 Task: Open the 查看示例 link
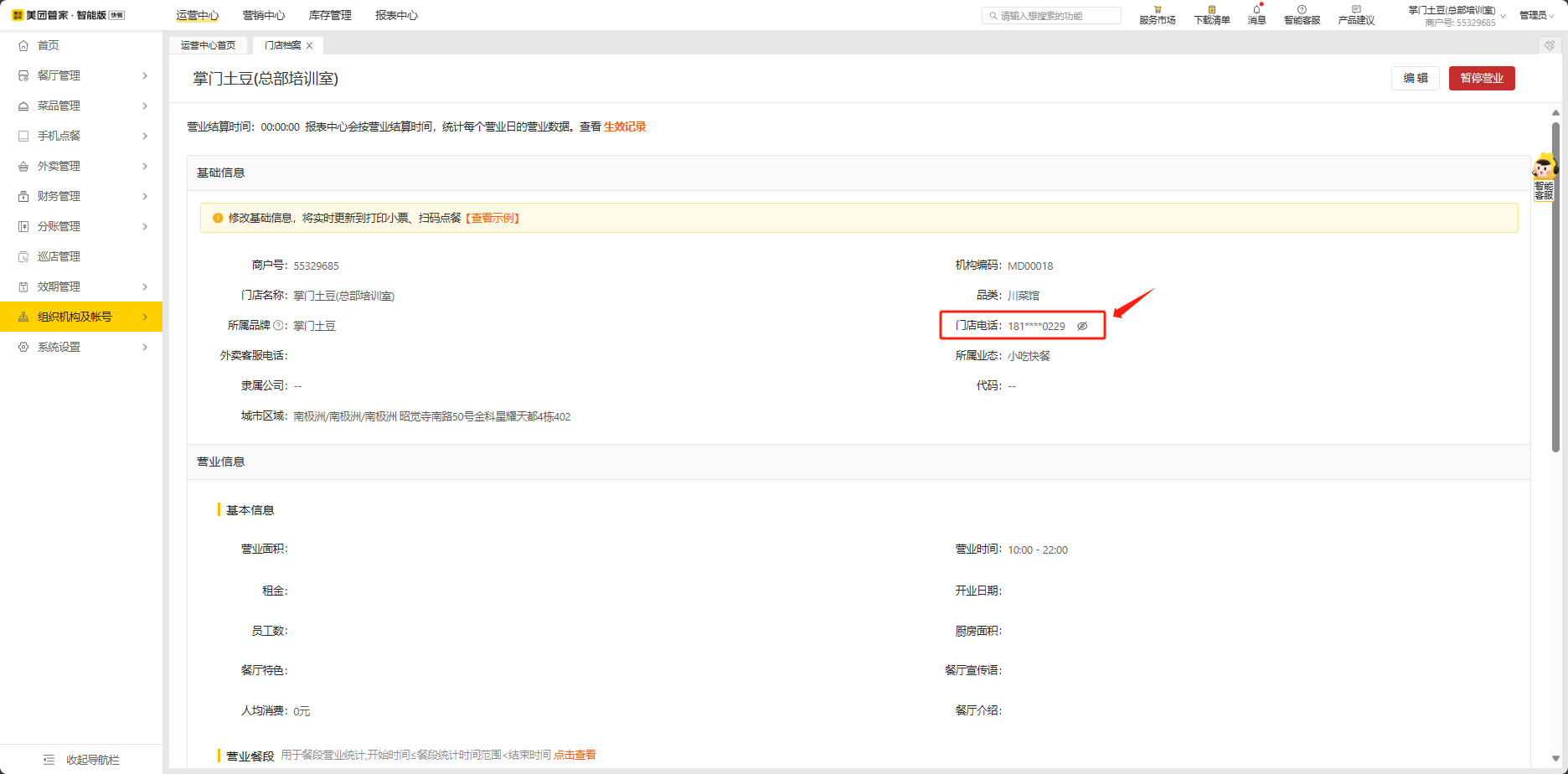coord(493,218)
